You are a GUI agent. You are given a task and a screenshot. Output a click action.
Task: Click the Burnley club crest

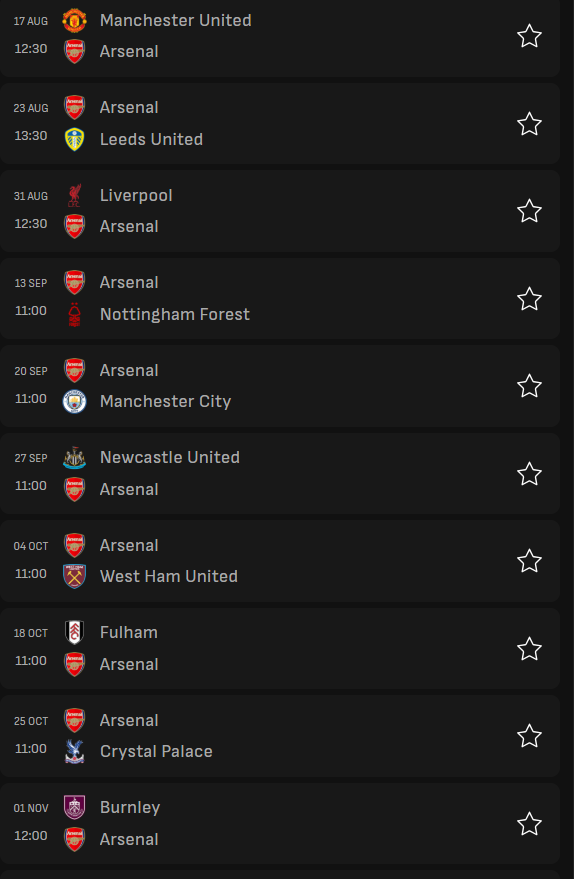click(x=74, y=807)
